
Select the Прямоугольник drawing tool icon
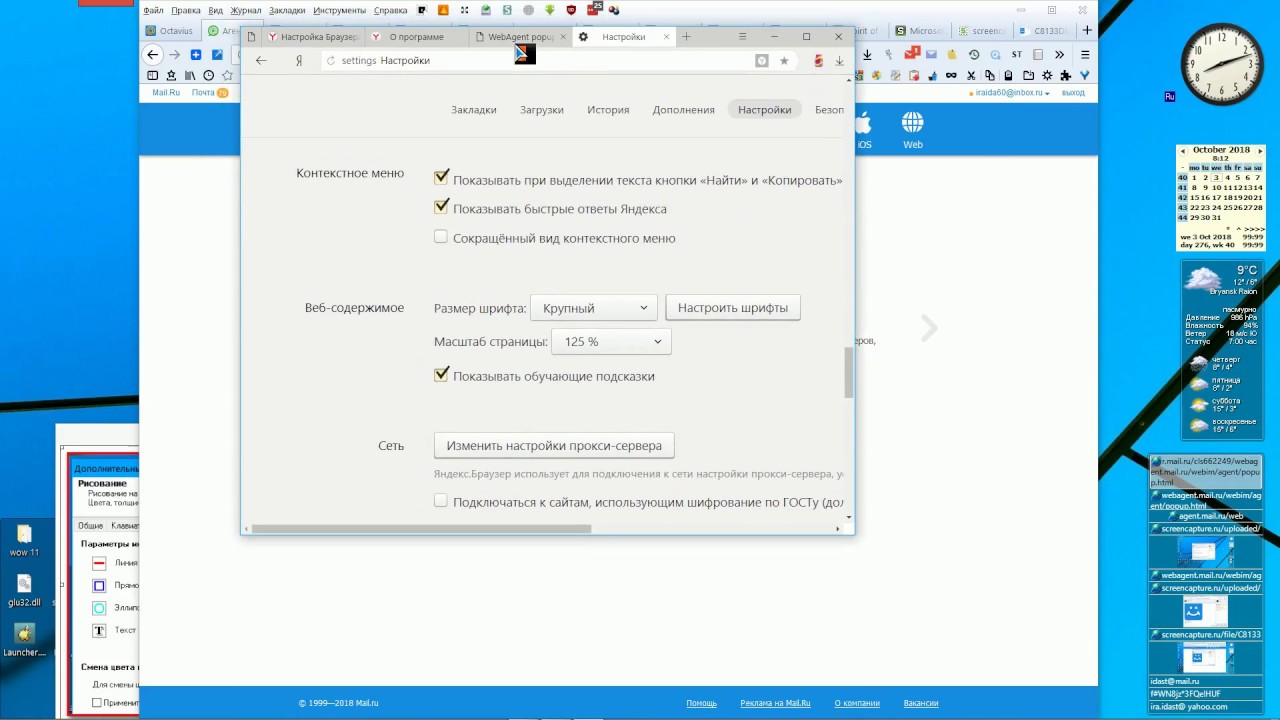pos(99,585)
